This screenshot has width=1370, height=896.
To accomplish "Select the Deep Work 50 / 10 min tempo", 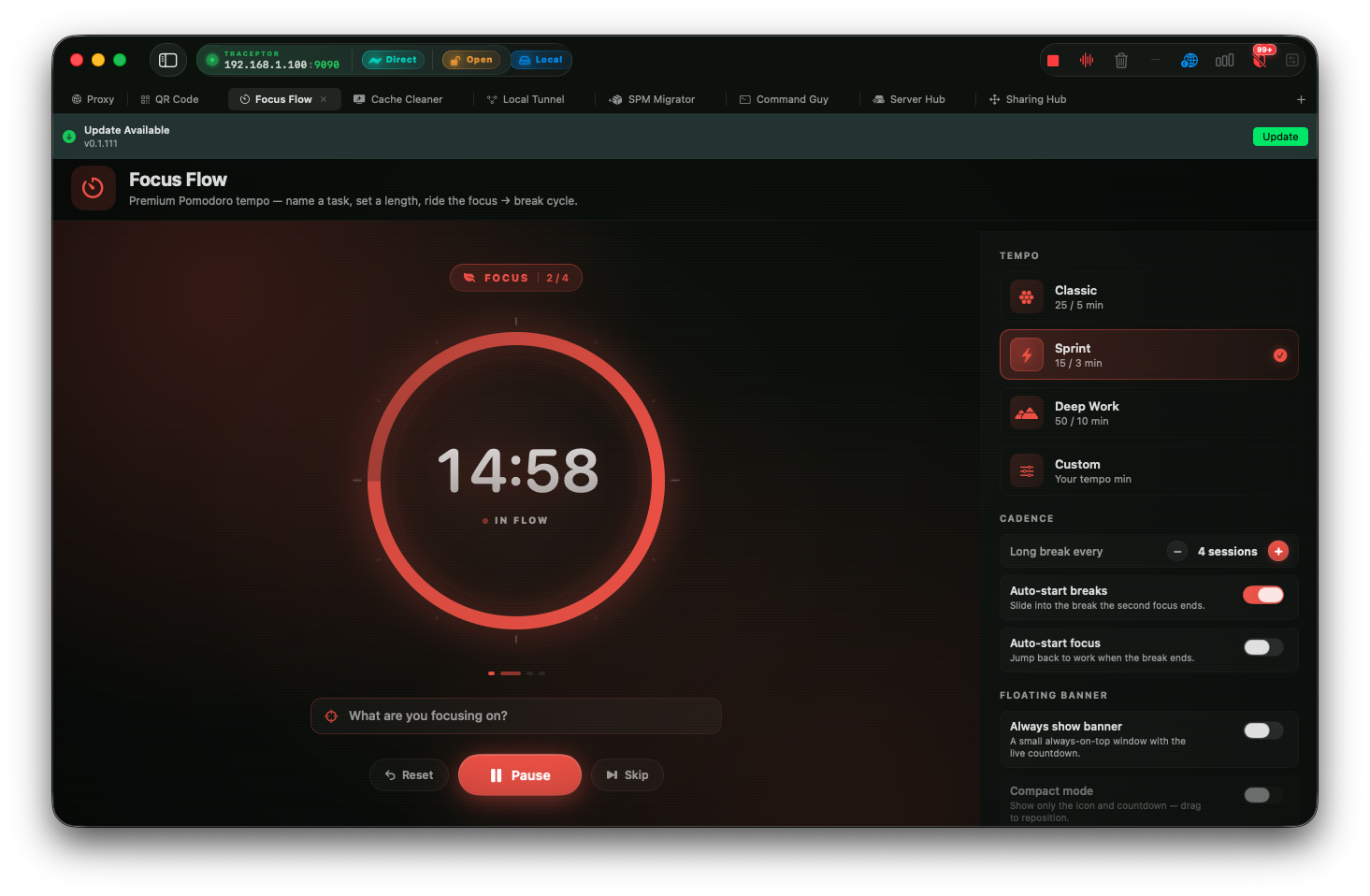I will pos(1149,413).
